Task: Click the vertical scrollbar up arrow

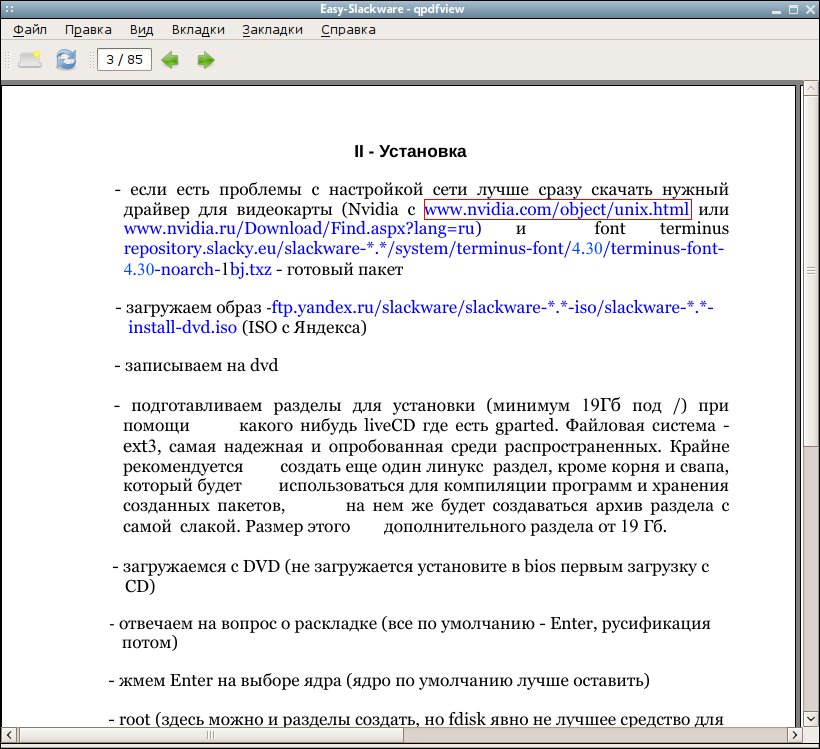Action: tap(811, 89)
